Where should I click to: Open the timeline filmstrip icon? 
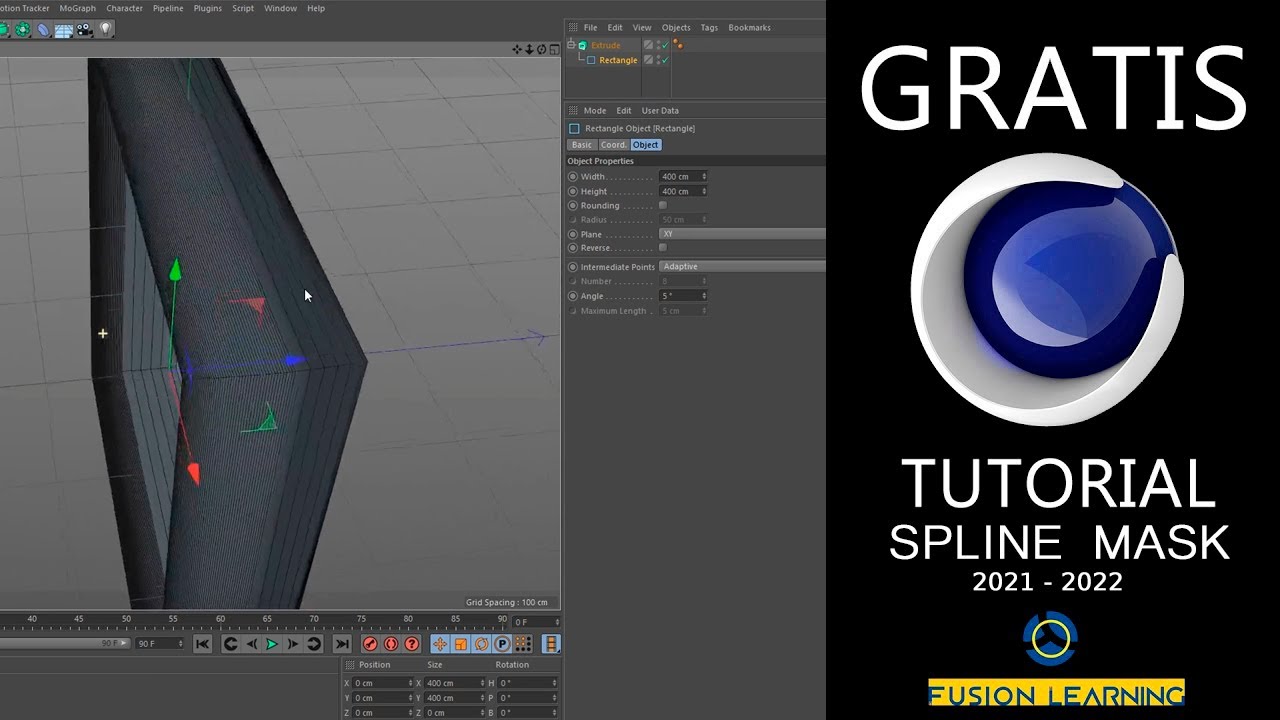[551, 644]
